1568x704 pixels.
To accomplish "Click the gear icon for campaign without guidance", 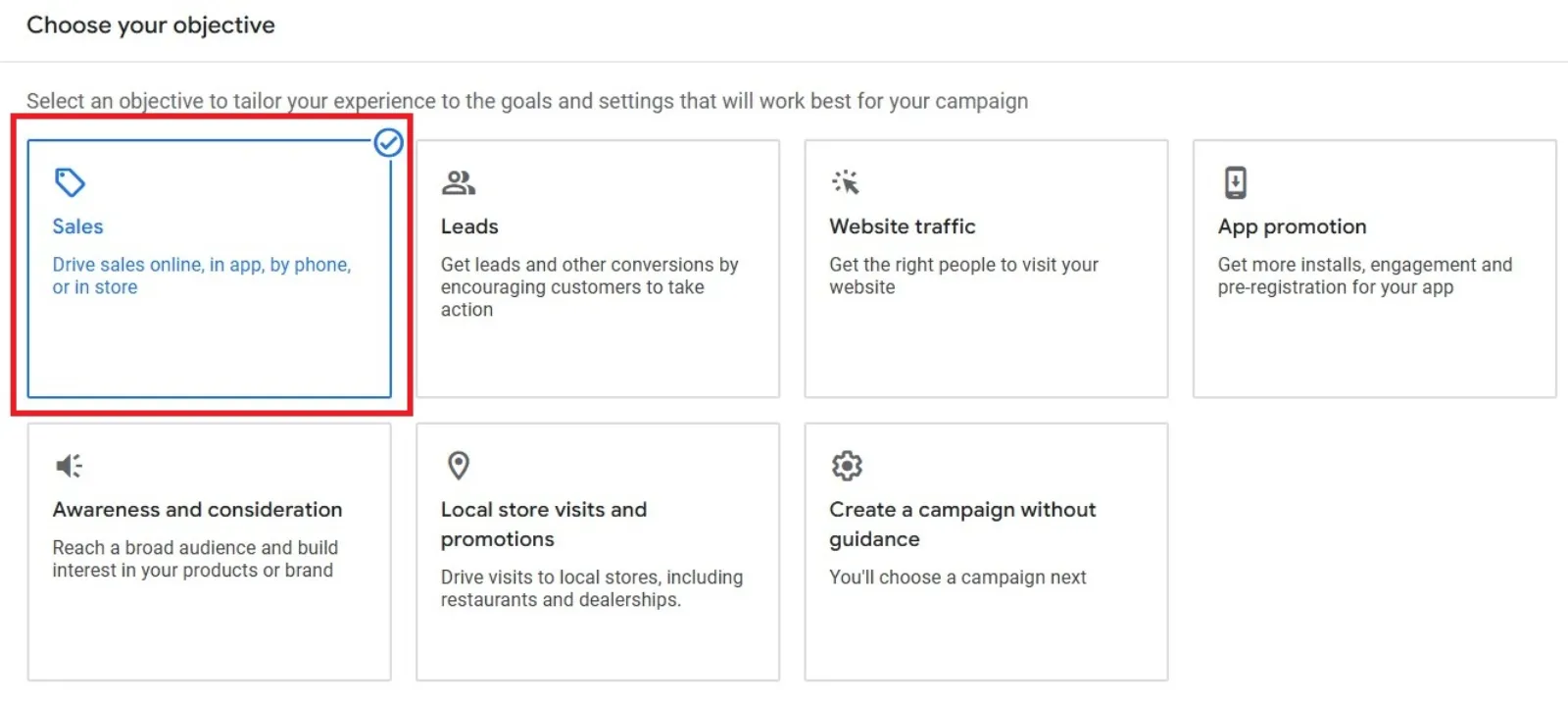I will [x=847, y=465].
